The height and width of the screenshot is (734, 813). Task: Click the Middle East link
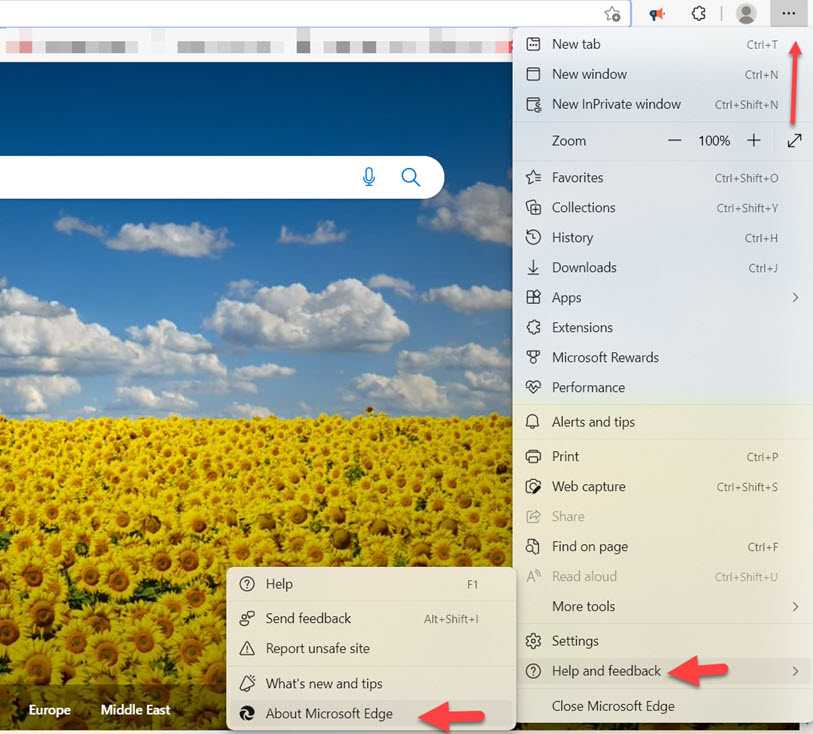(135, 710)
